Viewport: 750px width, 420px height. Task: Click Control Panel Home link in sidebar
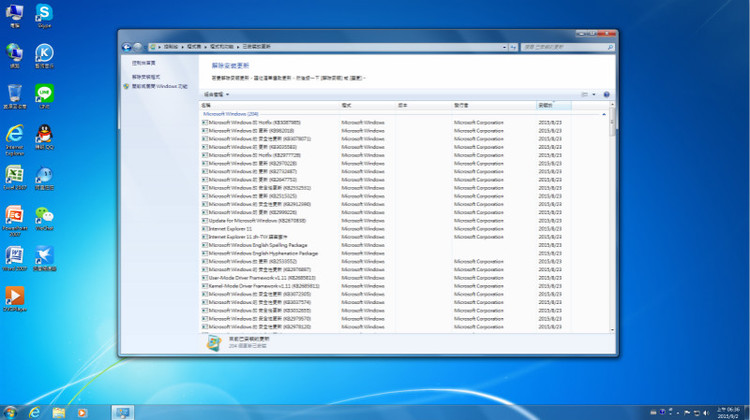pos(144,63)
